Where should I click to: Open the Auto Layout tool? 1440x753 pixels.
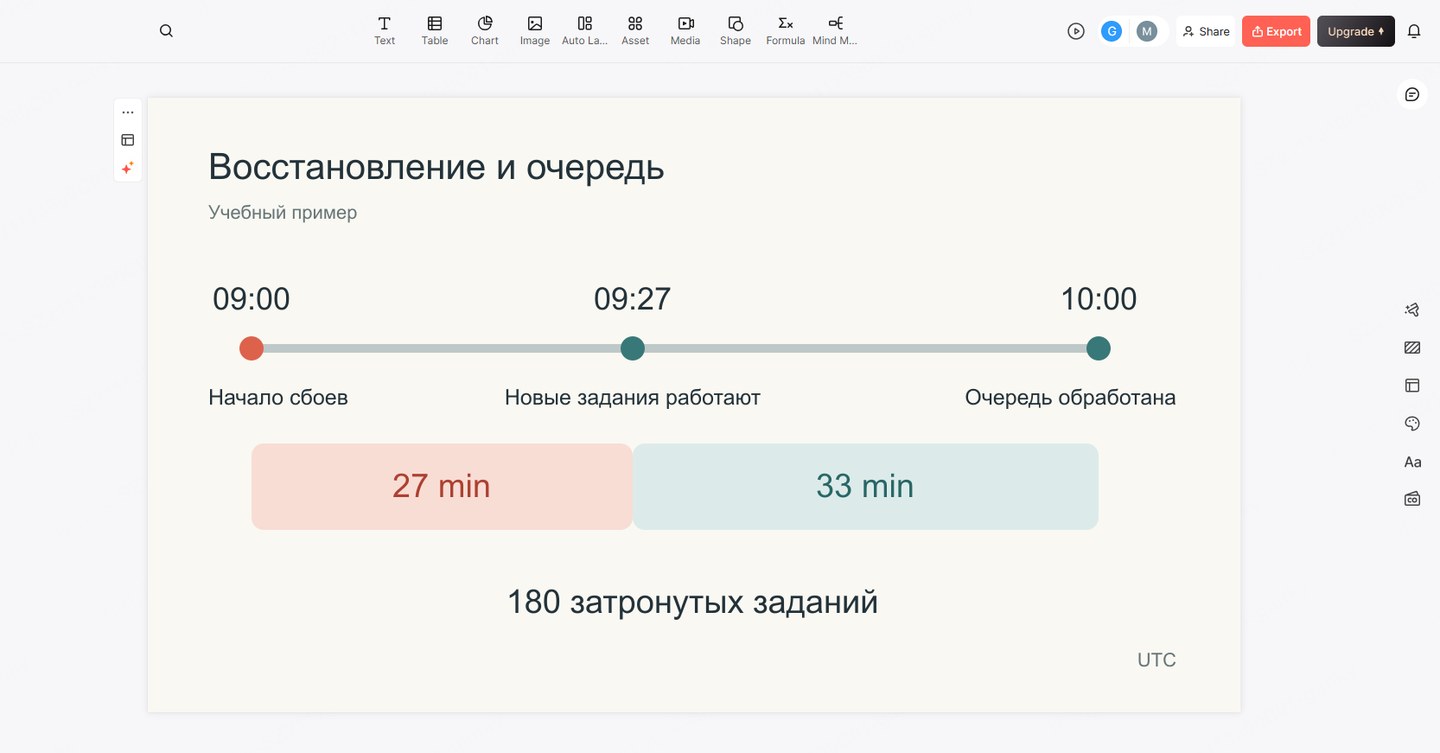coord(585,31)
